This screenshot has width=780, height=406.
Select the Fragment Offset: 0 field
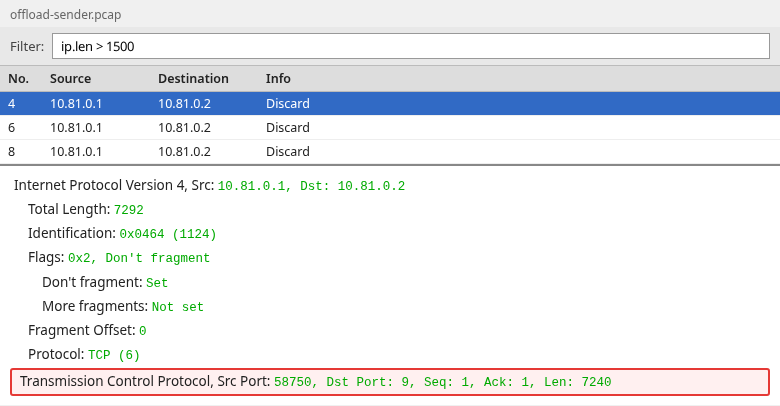click(x=87, y=330)
